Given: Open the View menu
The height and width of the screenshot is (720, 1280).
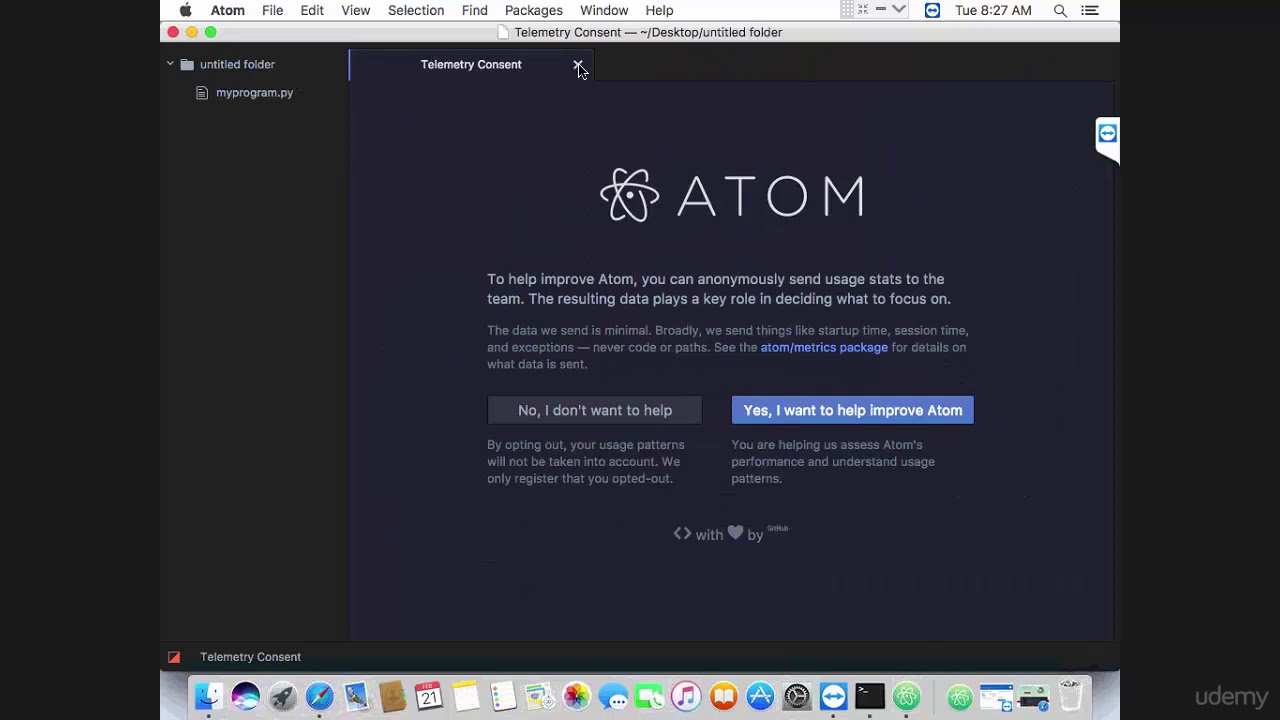Looking at the screenshot, I should pyautogui.click(x=355, y=10).
